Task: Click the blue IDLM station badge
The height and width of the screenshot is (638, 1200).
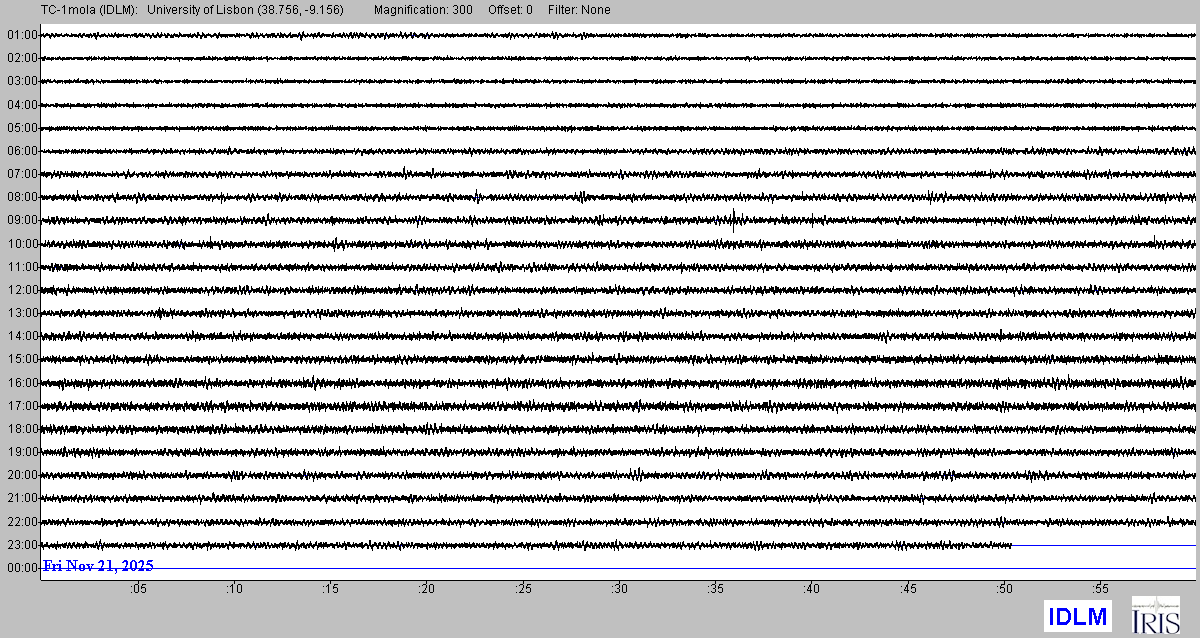Action: 1077,617
